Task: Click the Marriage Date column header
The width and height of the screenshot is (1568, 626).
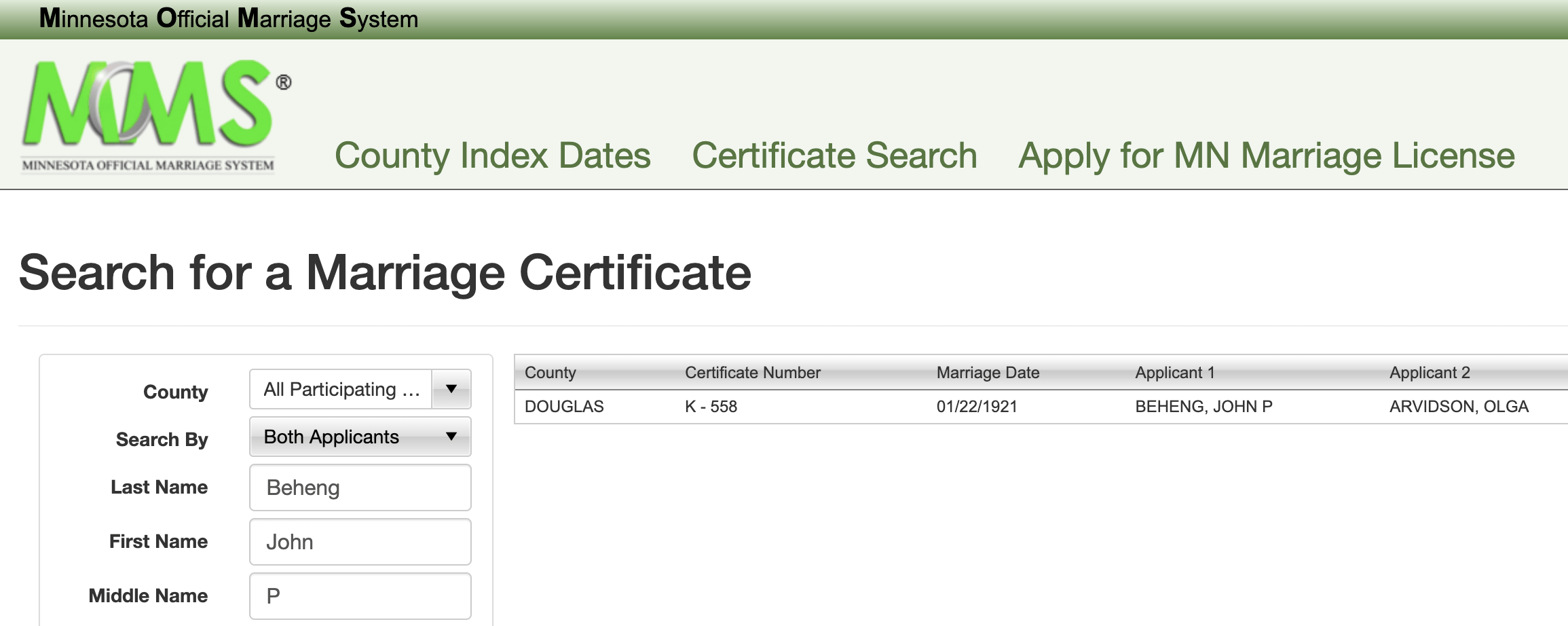Action: [988, 372]
